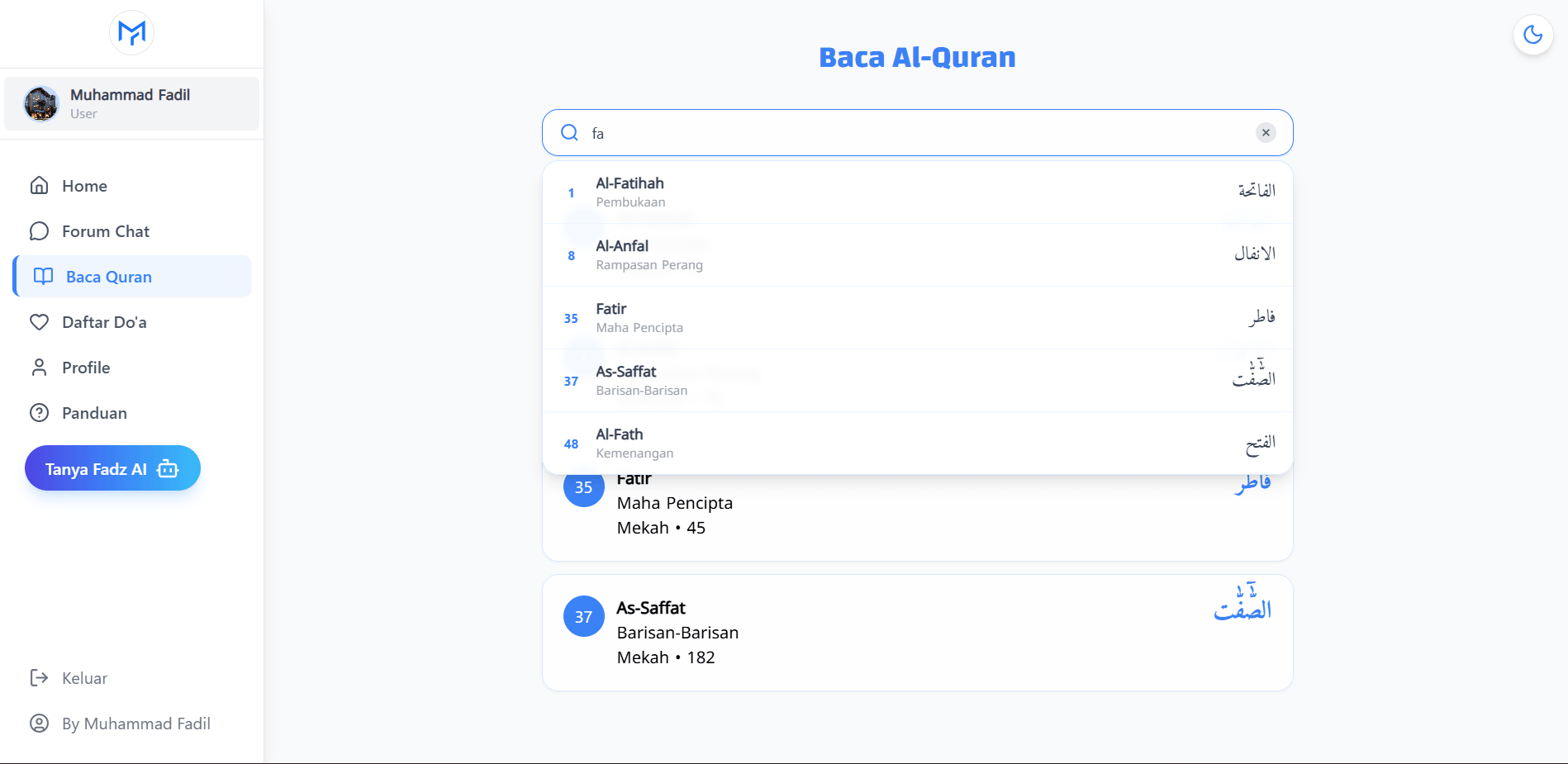Clear the search field using the X button

1265,132
